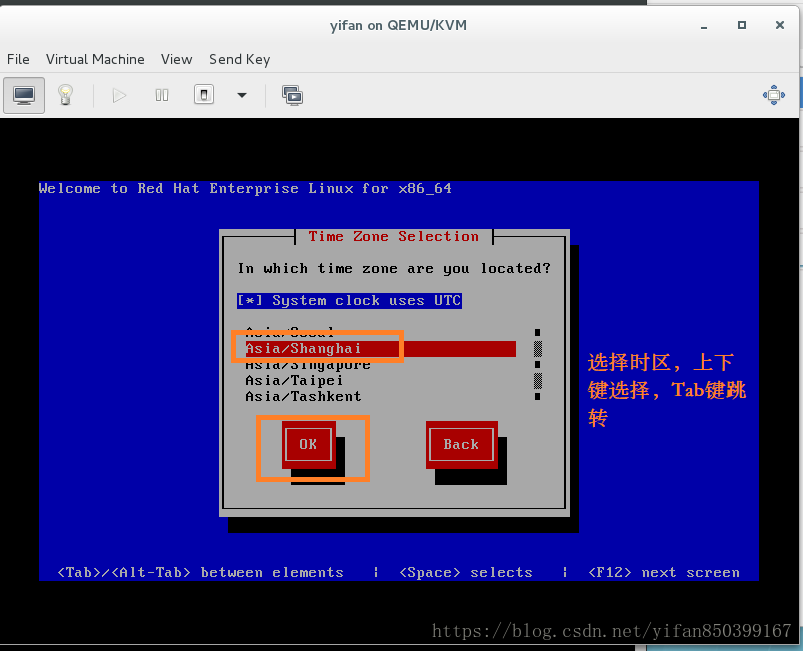The width and height of the screenshot is (803, 651).
Task: Open the Send Key menu
Action: [240, 59]
